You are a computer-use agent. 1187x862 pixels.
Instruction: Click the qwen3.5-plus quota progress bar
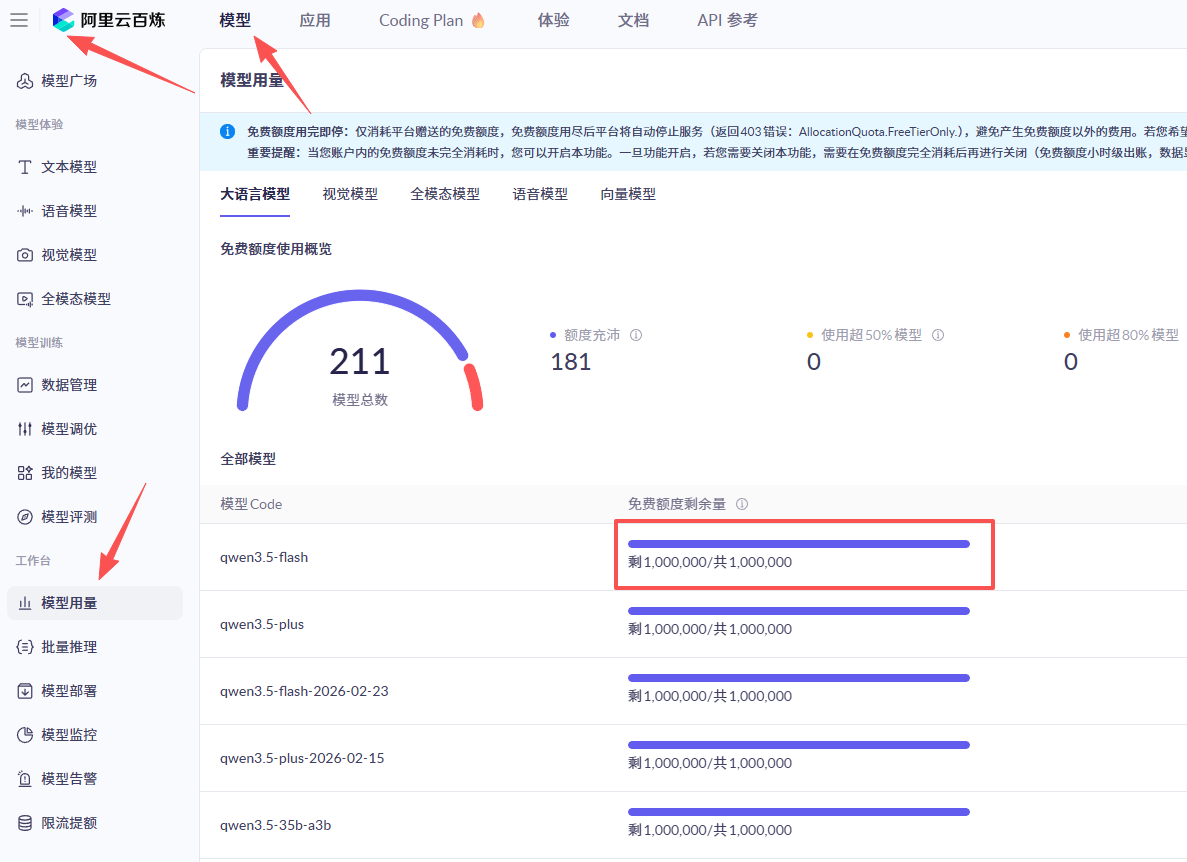799,611
